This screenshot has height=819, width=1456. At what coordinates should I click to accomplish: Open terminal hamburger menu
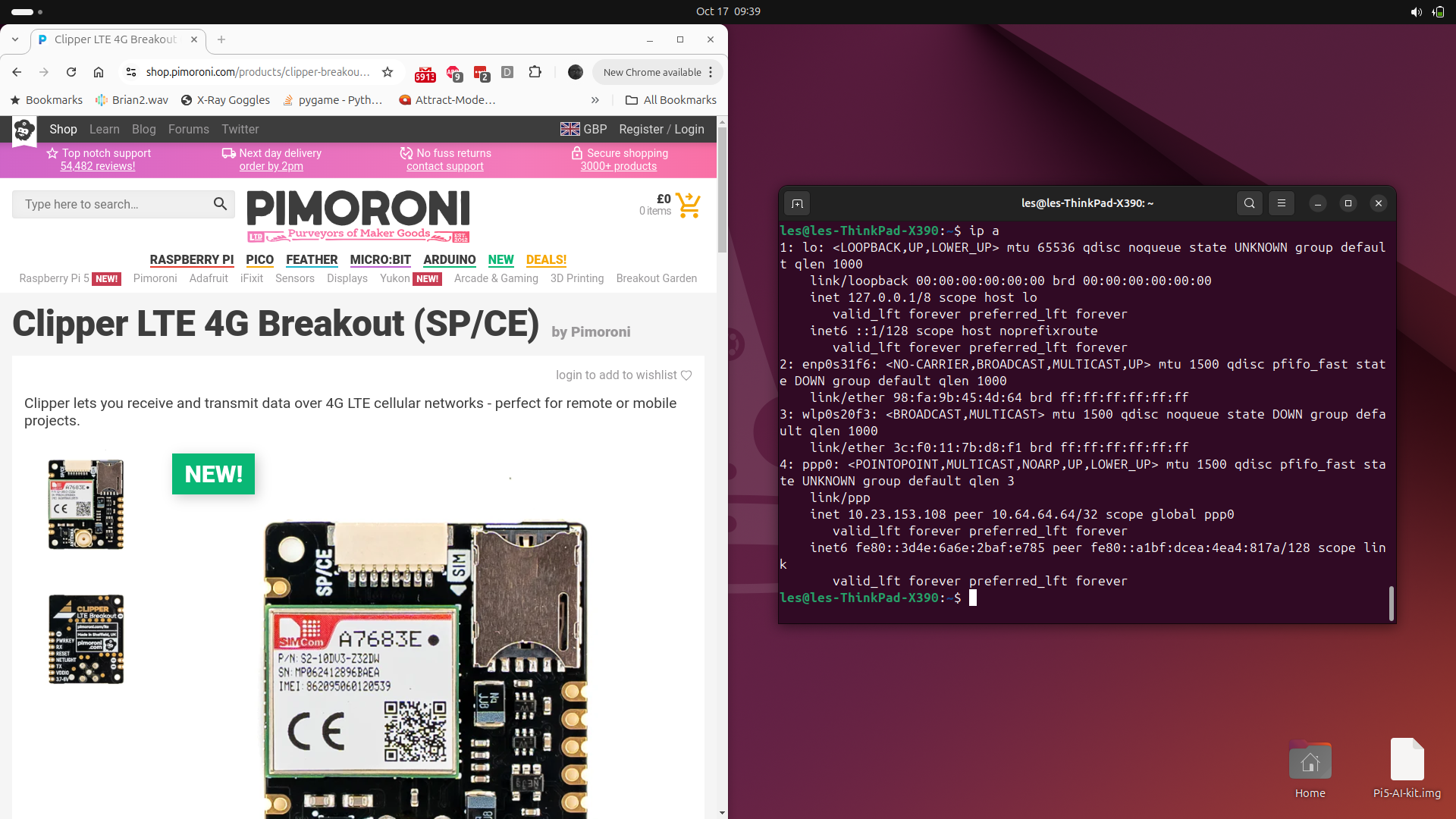point(1282,203)
